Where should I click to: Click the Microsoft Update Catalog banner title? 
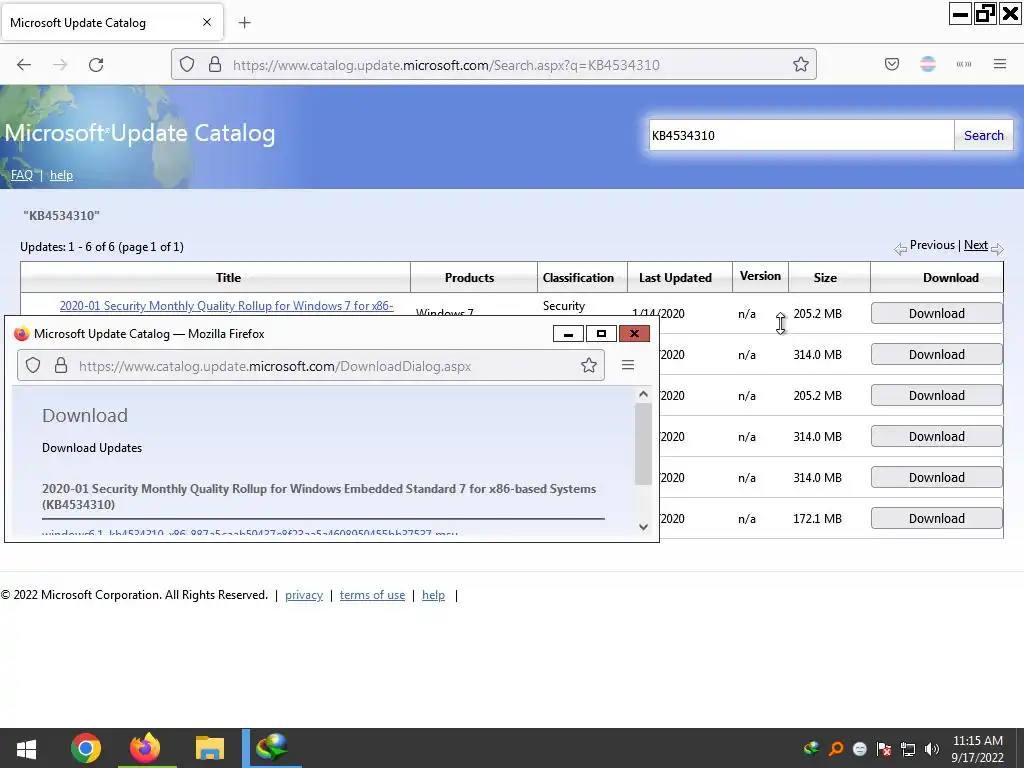[x=139, y=133]
